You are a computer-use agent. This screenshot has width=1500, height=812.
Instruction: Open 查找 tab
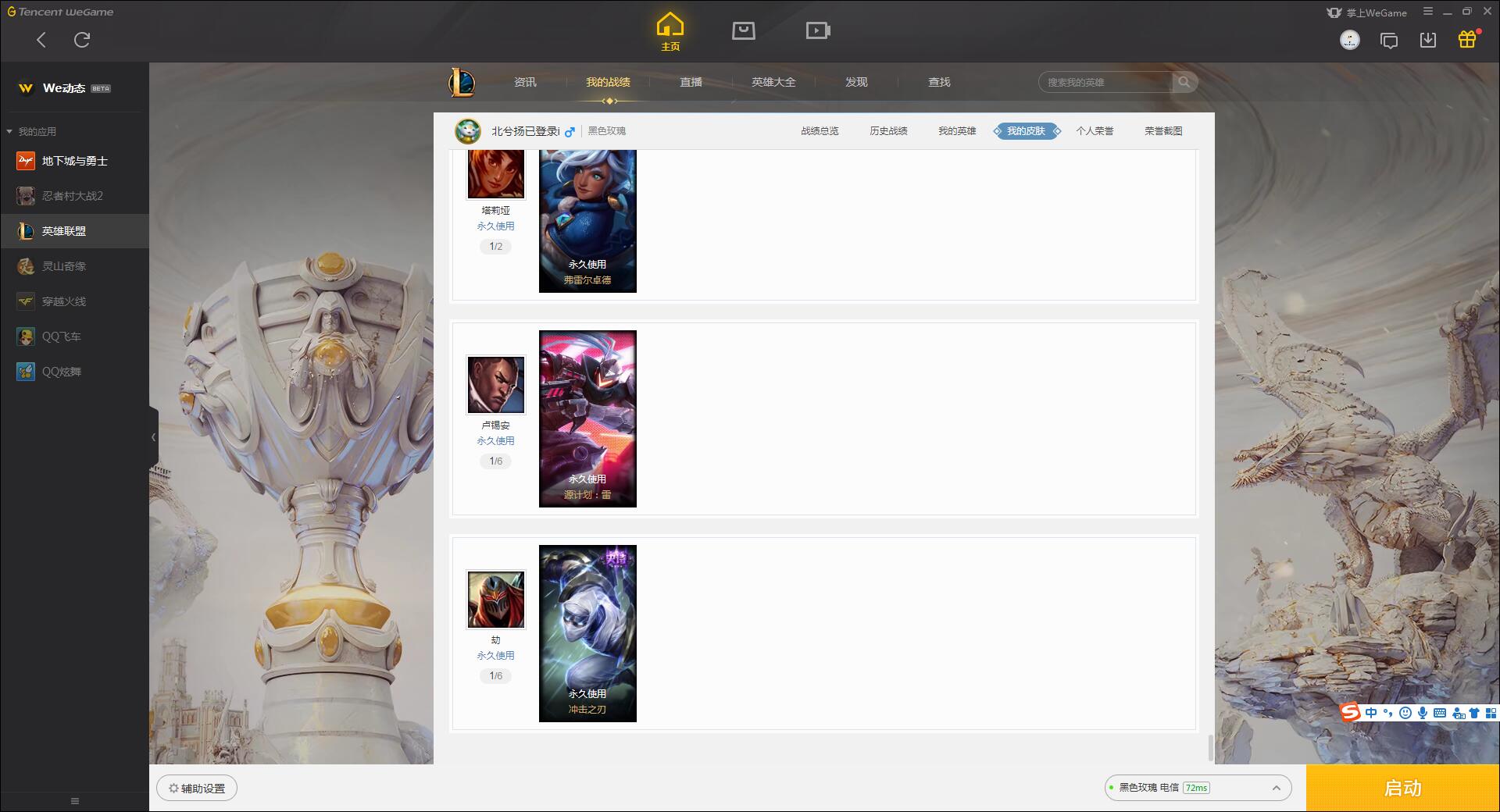click(x=939, y=82)
